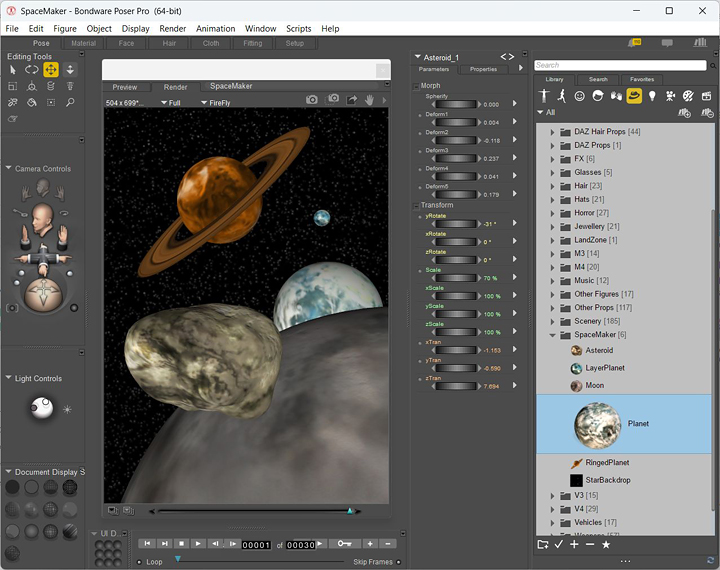Toggle the Loop playback option
Image resolution: width=720 pixels, height=570 pixels.
click(x=139, y=562)
